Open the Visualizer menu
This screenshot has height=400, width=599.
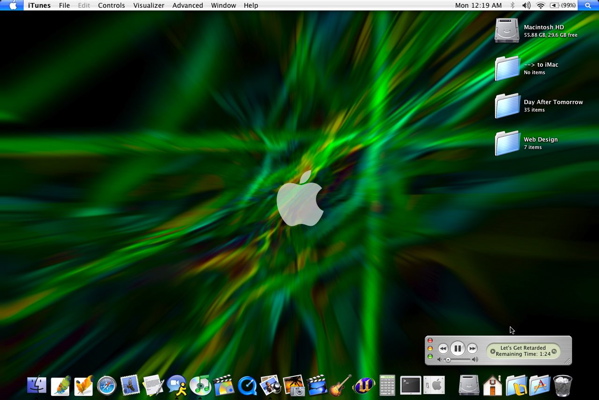(x=149, y=5)
